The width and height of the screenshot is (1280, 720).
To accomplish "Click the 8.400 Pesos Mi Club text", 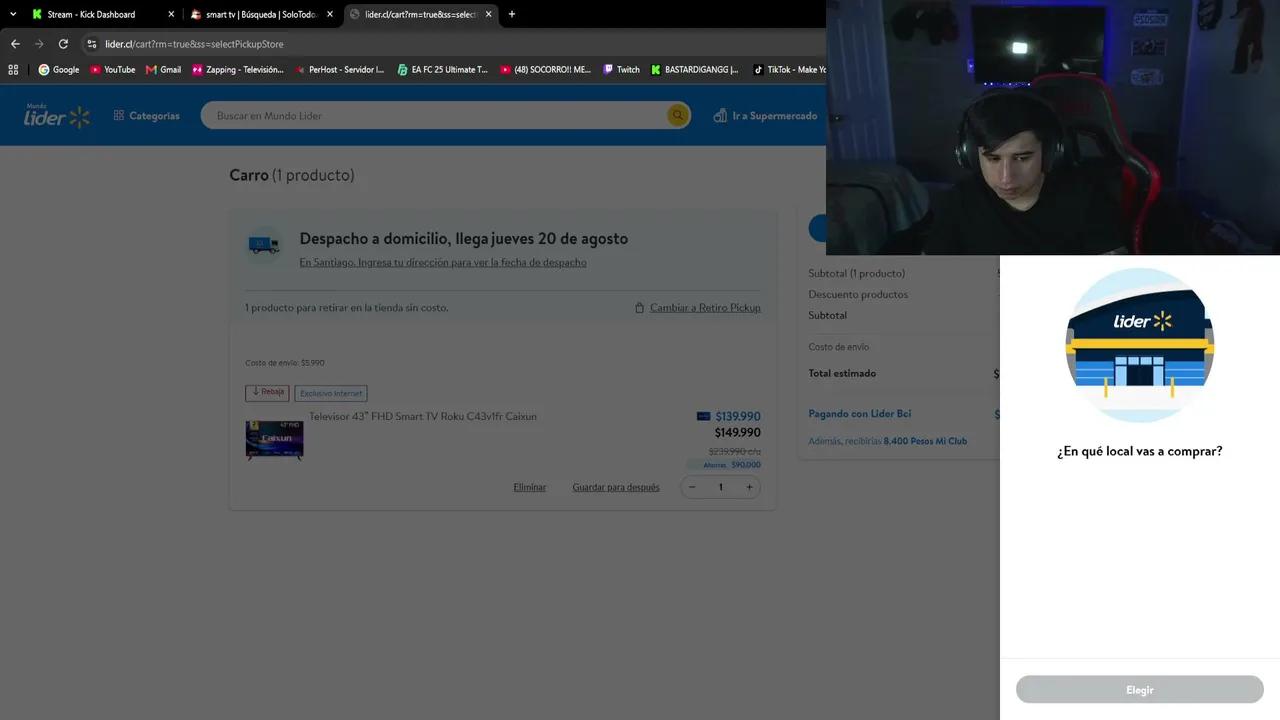I will coord(925,441).
